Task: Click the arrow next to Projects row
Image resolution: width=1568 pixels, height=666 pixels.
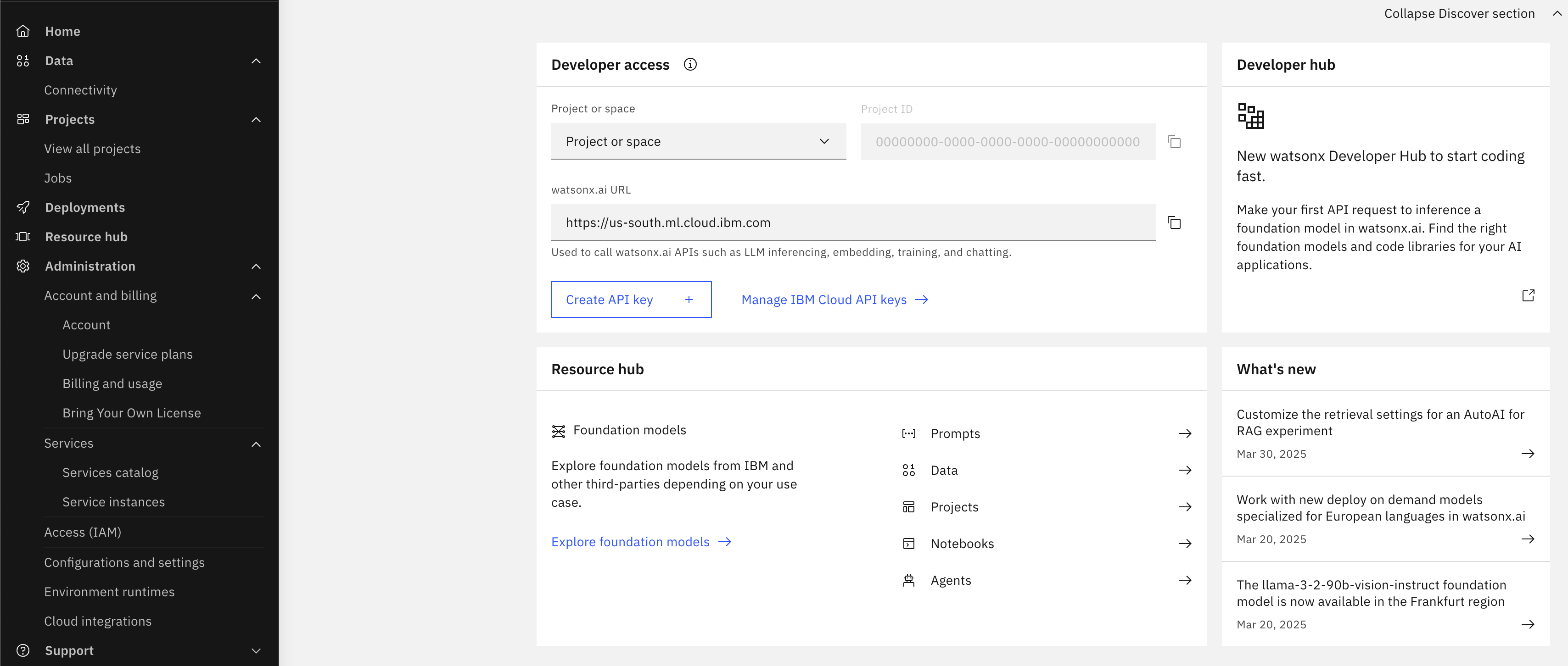Action: click(1185, 507)
